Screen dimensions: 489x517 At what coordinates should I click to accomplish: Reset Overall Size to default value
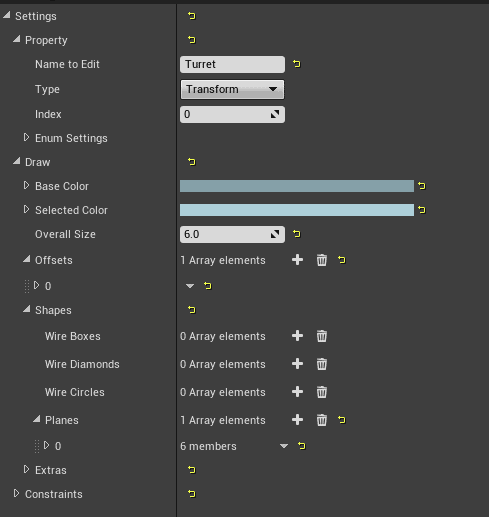297,234
